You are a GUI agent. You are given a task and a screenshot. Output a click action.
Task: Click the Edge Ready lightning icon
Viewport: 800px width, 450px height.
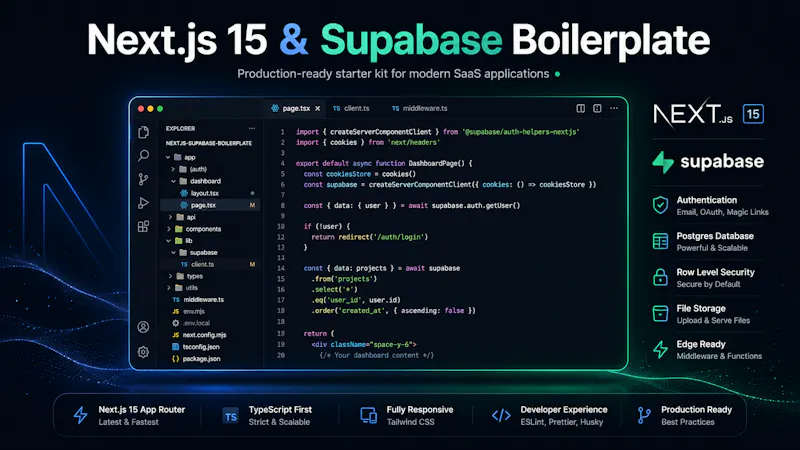[660, 349]
